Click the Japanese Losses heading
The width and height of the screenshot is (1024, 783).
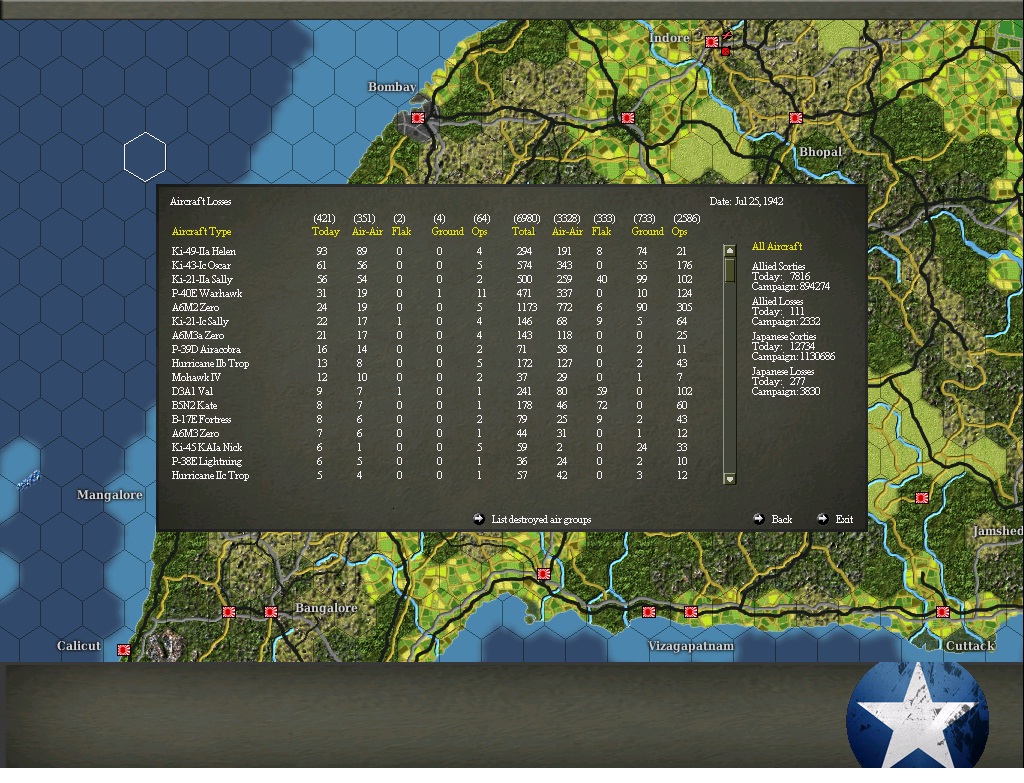783,371
